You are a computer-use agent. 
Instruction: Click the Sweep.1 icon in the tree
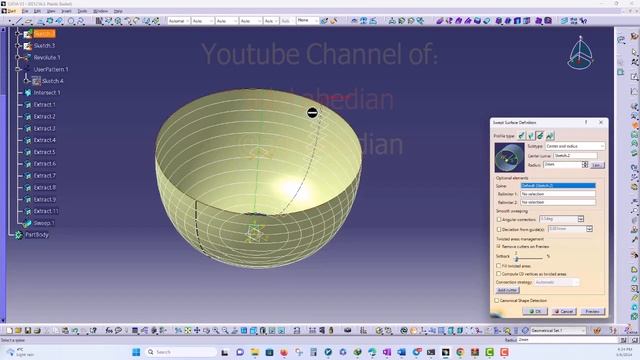(x=27, y=223)
